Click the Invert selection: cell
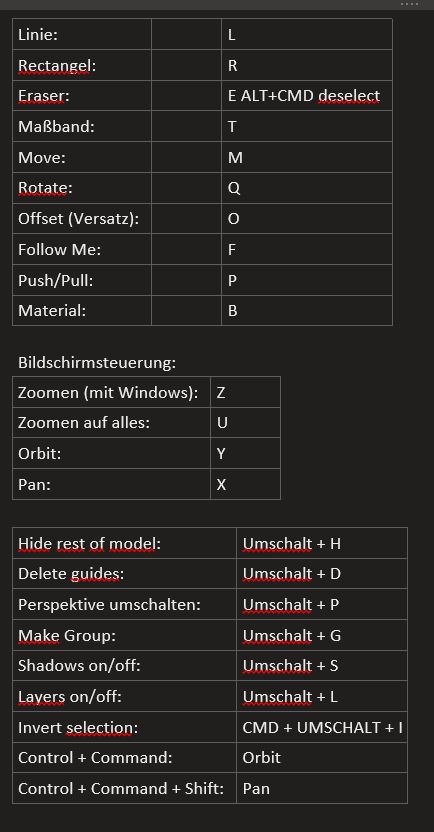Screen dimensions: 434x832 [124, 727]
